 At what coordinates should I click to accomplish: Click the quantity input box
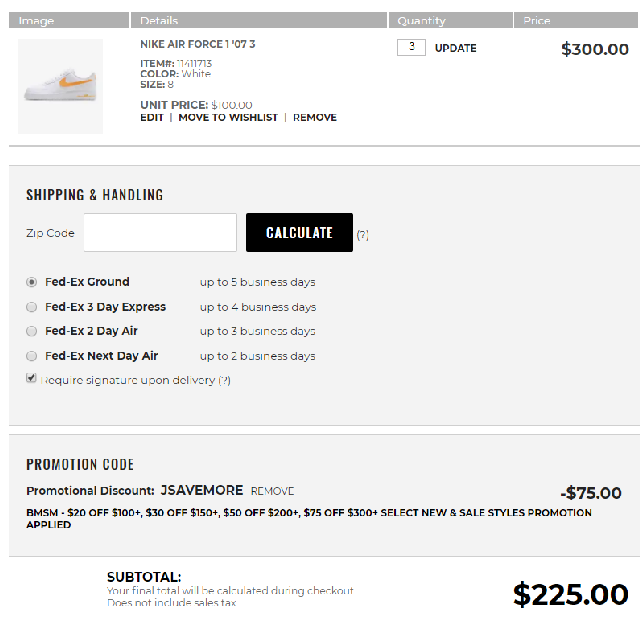tap(411, 48)
